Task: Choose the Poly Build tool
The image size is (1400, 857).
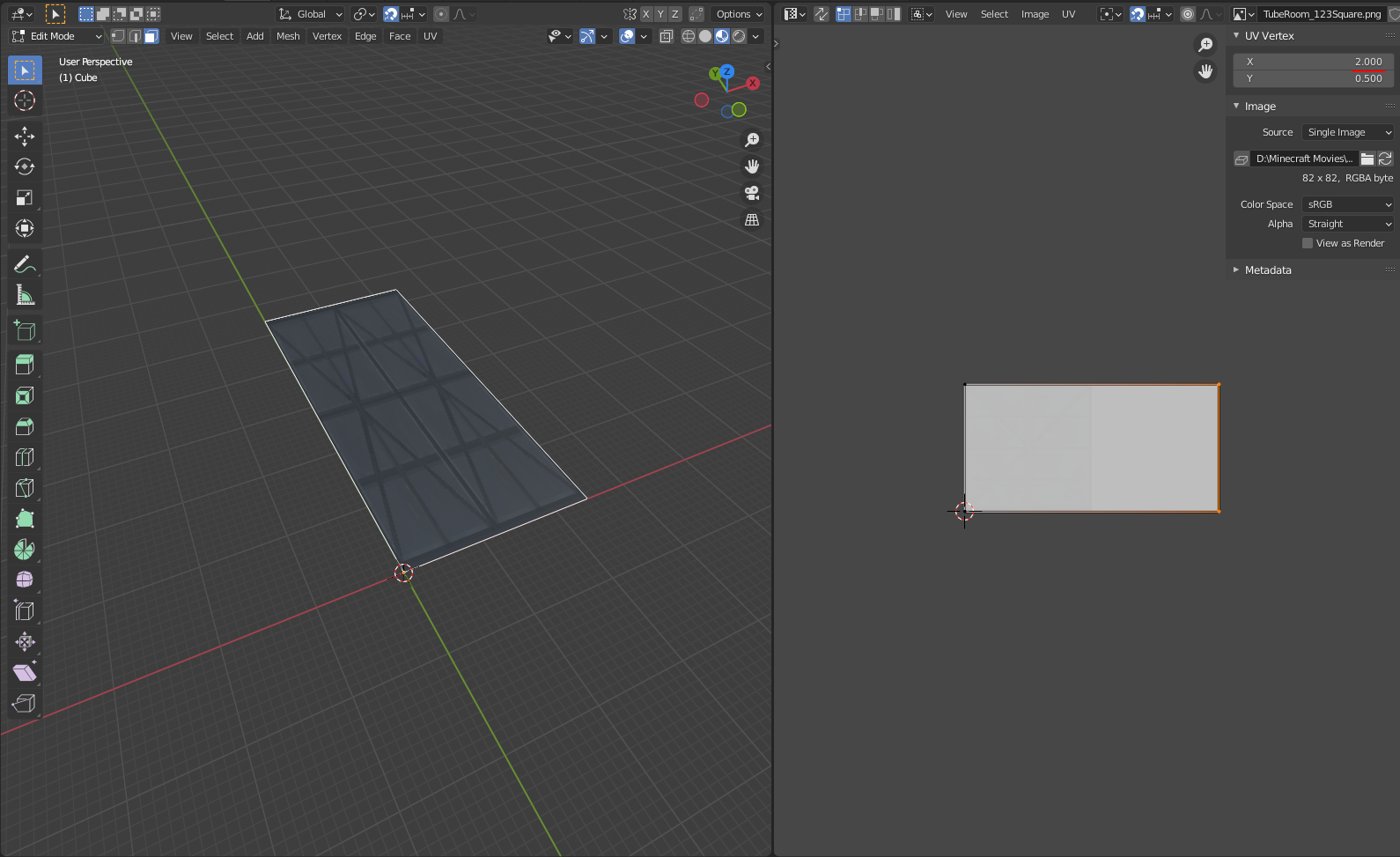Action: click(25, 519)
